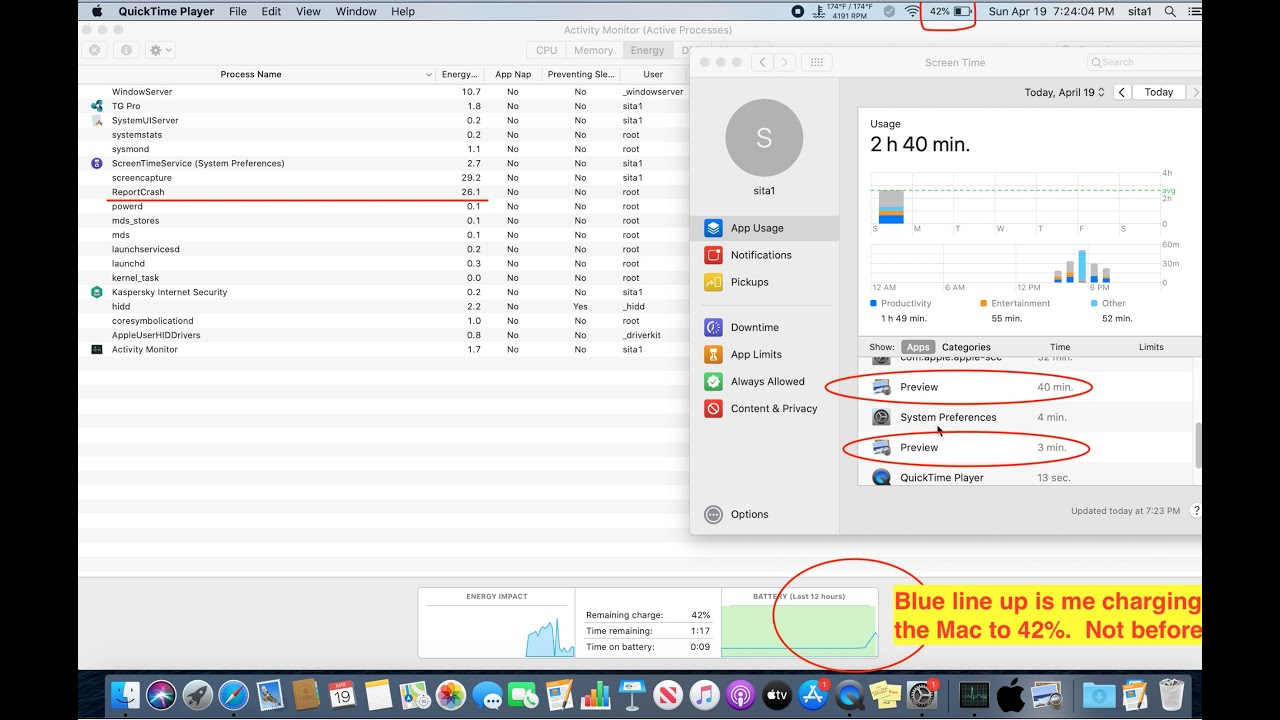
Task: Open App Store from the Dock
Action: click(x=814, y=694)
